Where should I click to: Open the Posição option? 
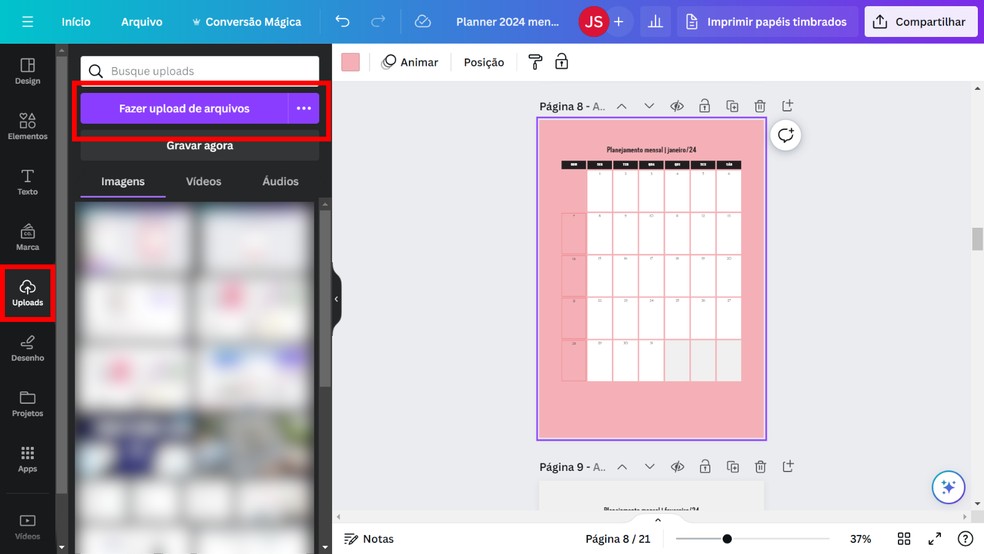tap(484, 61)
